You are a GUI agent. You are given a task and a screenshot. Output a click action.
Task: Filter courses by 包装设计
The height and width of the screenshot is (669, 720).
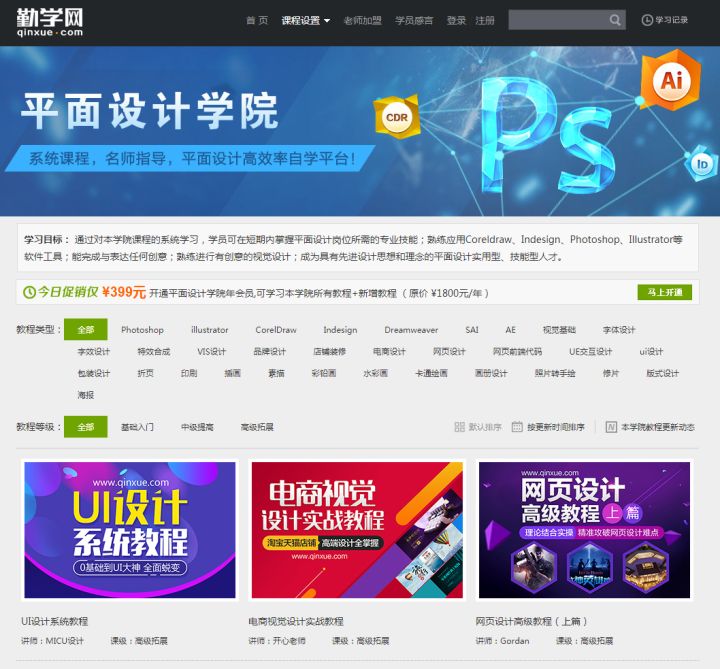pyautogui.click(x=94, y=373)
